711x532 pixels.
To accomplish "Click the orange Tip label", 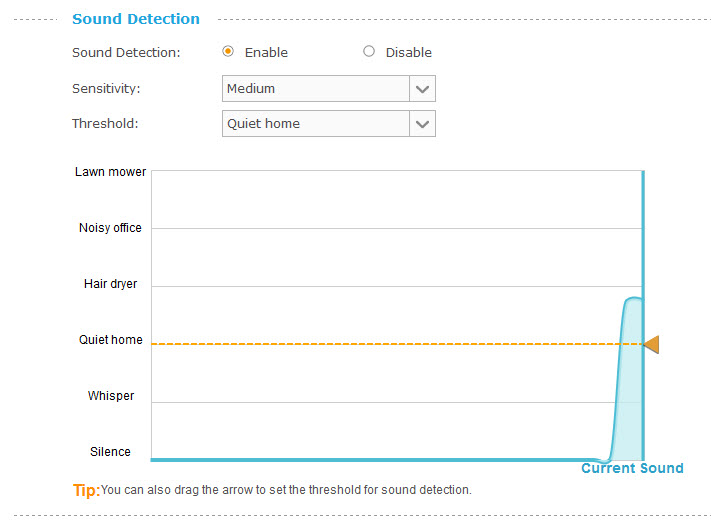I will [x=86, y=490].
